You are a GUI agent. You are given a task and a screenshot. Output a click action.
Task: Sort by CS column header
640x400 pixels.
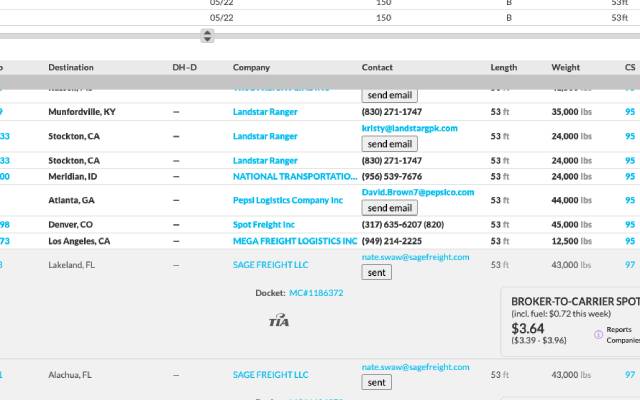click(x=630, y=67)
